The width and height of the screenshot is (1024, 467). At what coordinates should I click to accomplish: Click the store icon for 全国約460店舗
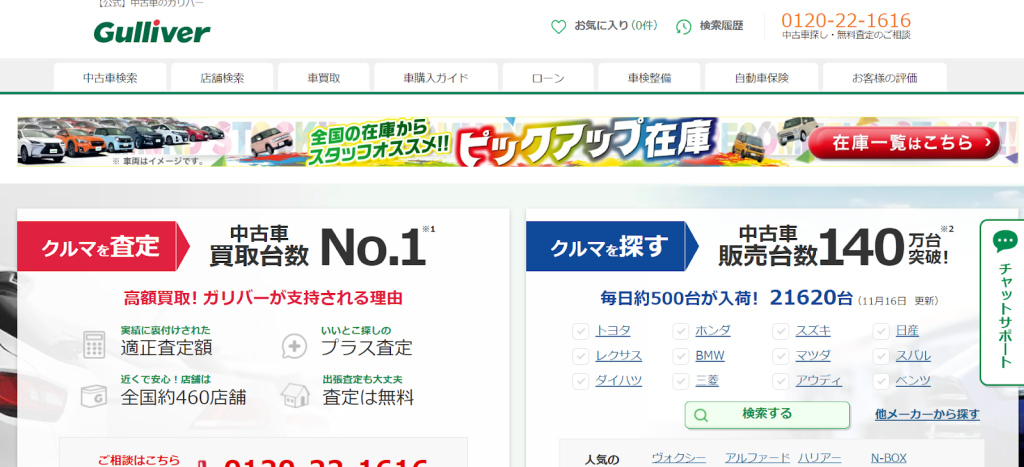pyautogui.click(x=95, y=396)
